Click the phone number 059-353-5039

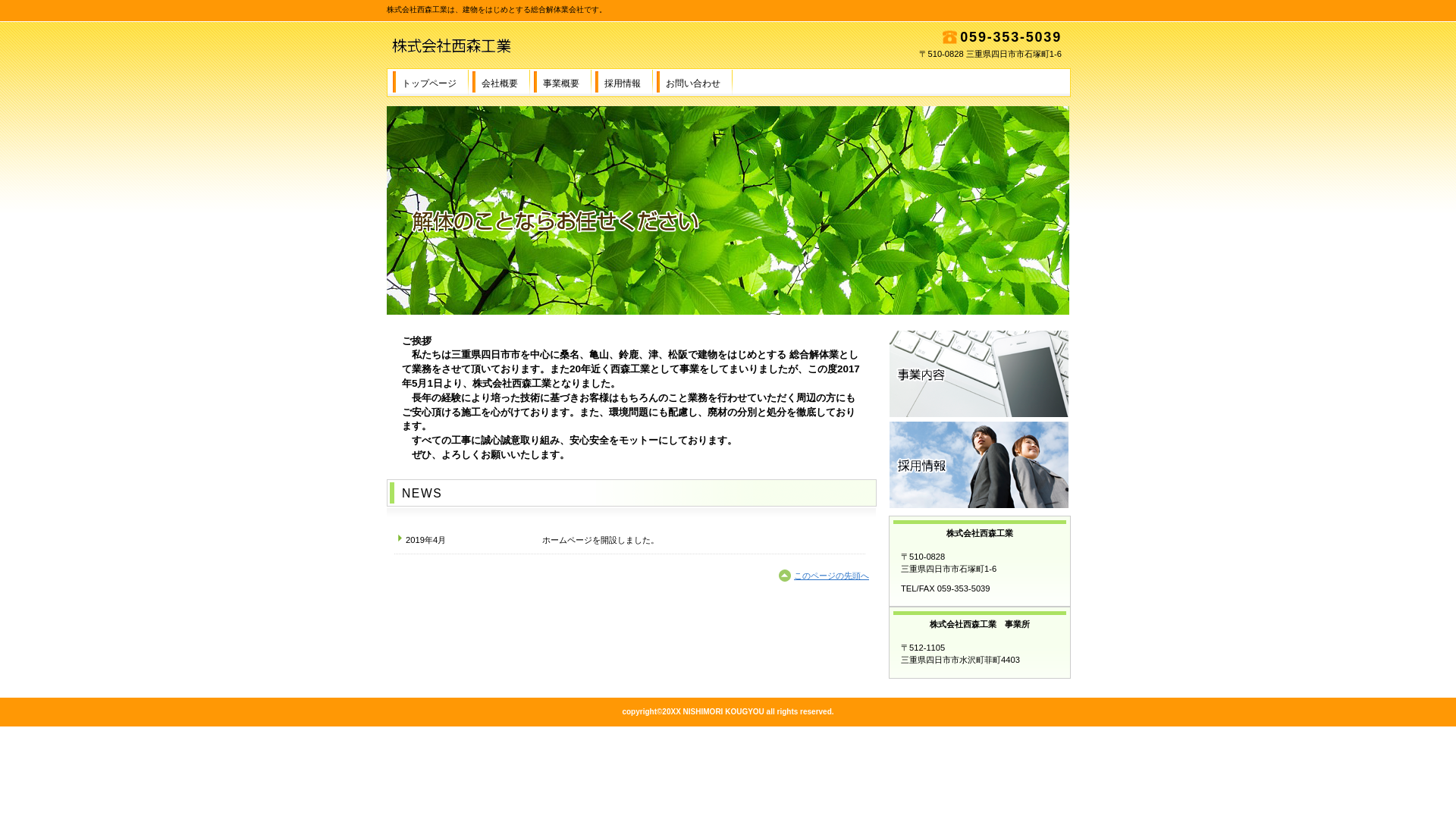coord(1010,36)
